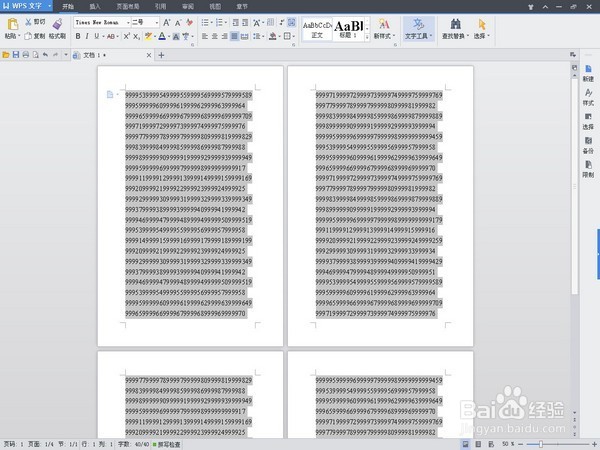
Task: Close the 文档 1 document tab
Action: tap(149, 55)
